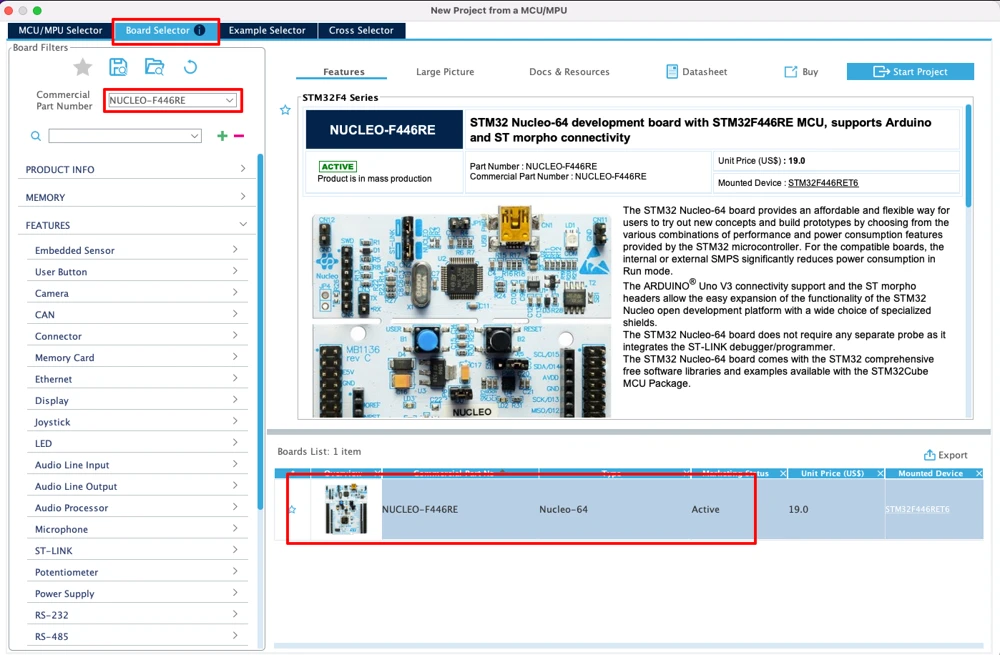Sort by Unit Price (US$) column header
Image resolution: width=1000 pixels, height=655 pixels.
point(832,473)
